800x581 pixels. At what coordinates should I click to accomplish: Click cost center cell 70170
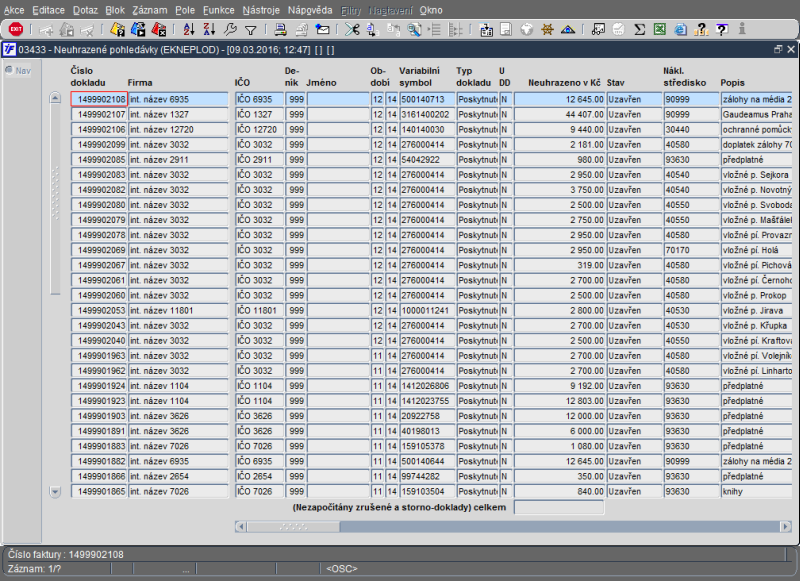pos(691,250)
